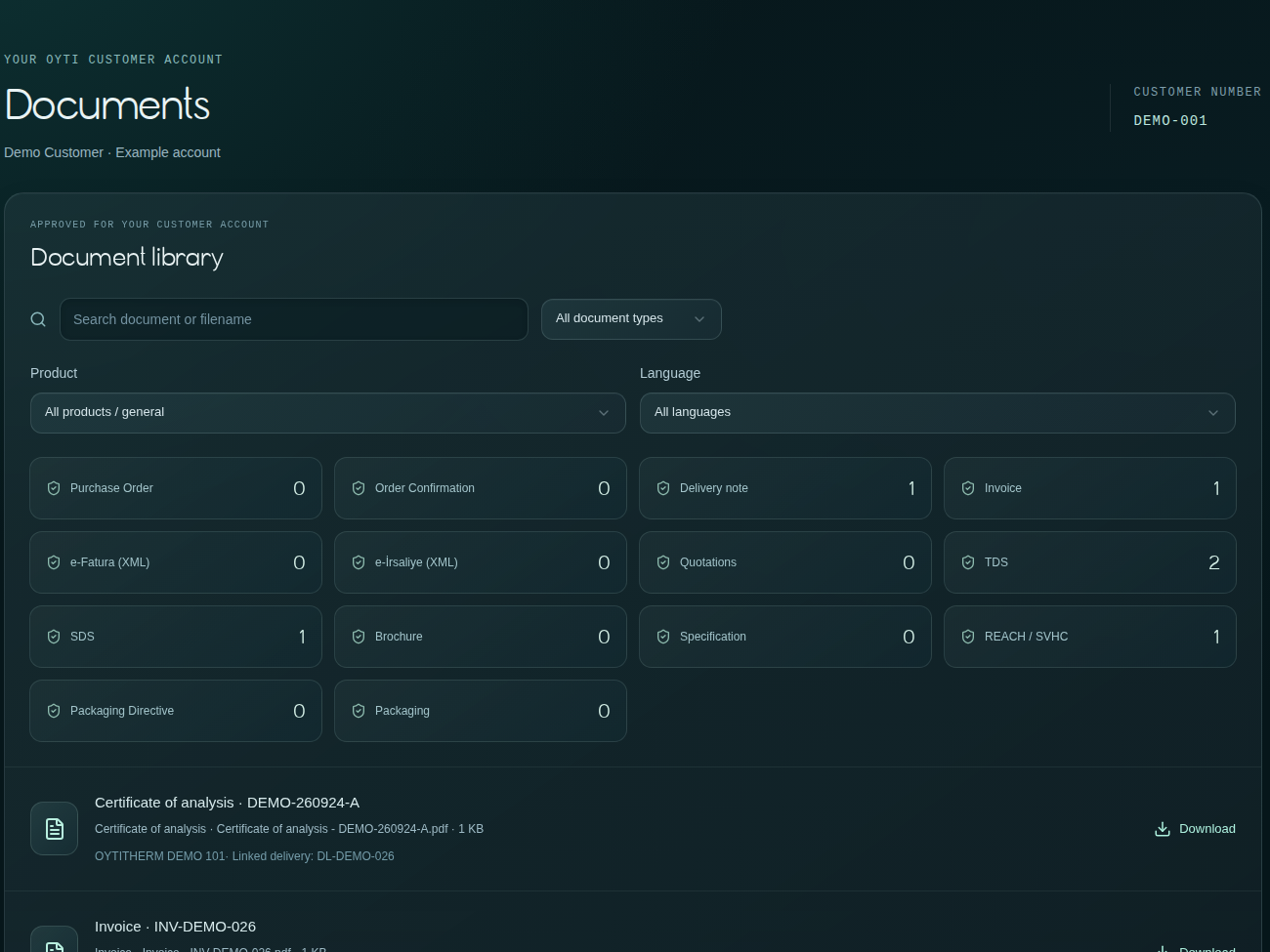Click the search magnifier icon
Image resolution: width=1270 pixels, height=952 pixels.
38,319
